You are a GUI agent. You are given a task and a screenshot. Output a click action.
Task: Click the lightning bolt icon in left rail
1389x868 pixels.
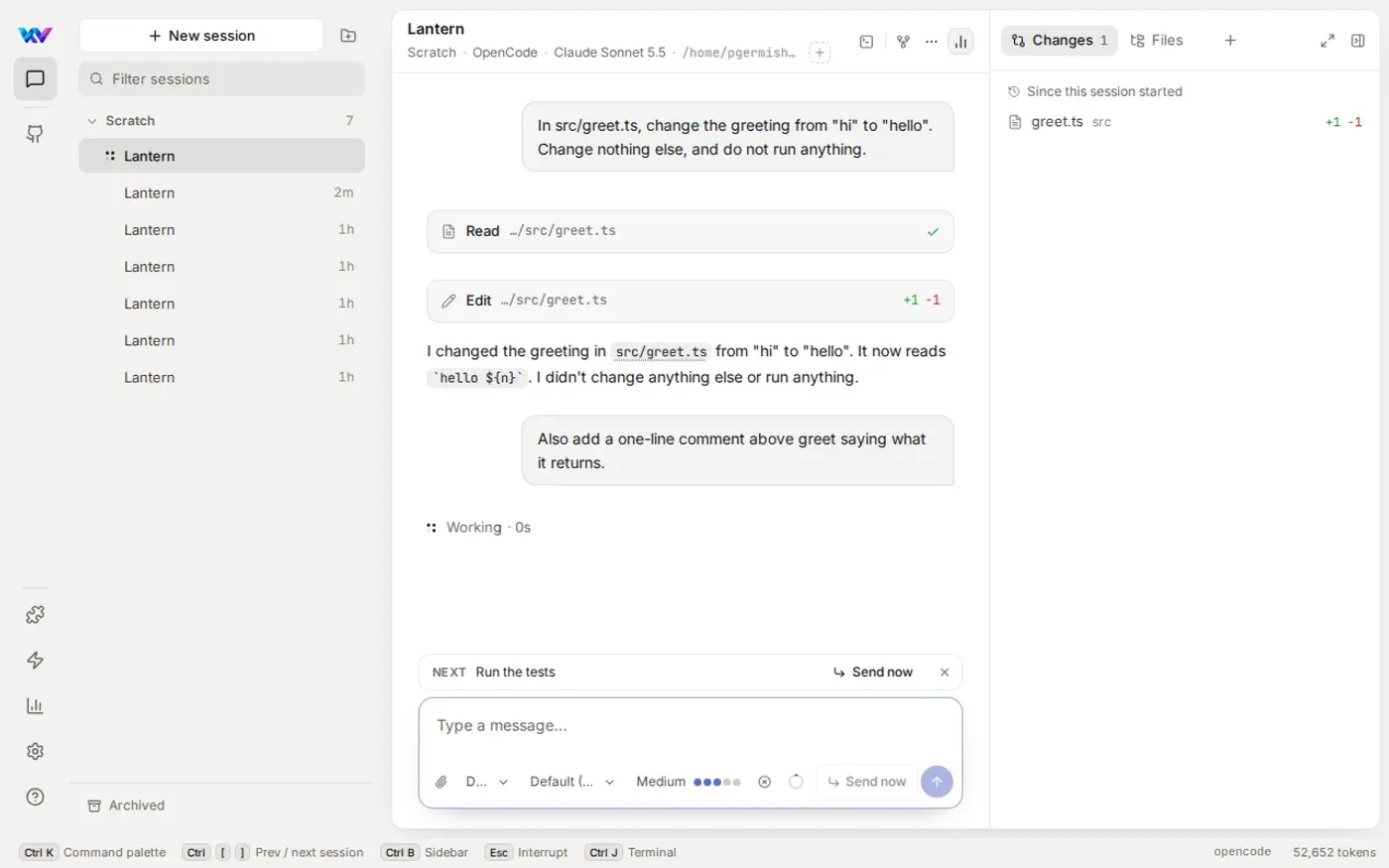coord(35,661)
